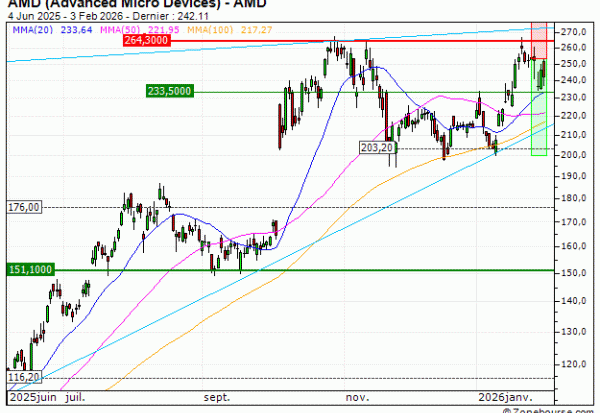Click the sept. time axis label

[x=217, y=397]
